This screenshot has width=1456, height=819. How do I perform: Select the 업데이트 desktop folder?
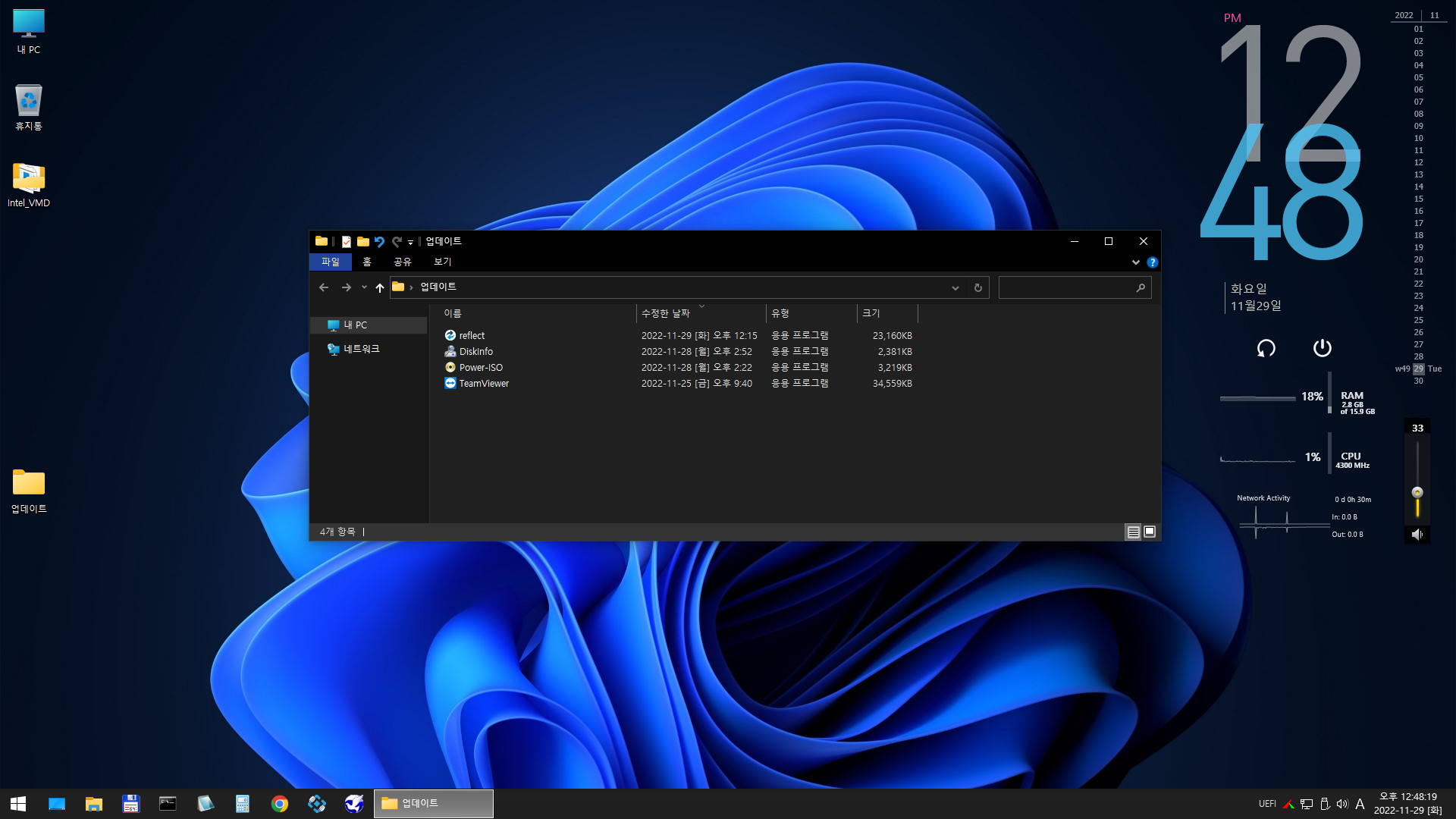29,491
